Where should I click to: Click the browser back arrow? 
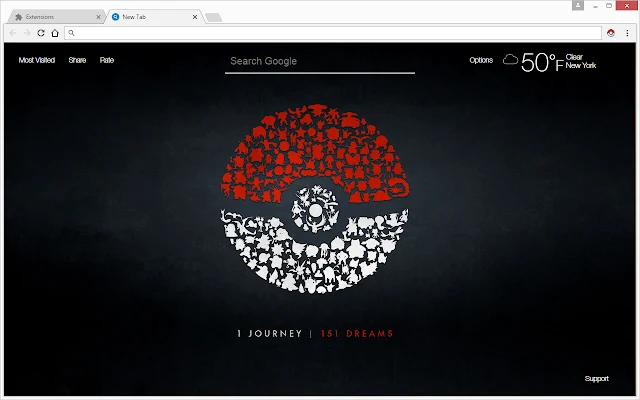pos(13,33)
